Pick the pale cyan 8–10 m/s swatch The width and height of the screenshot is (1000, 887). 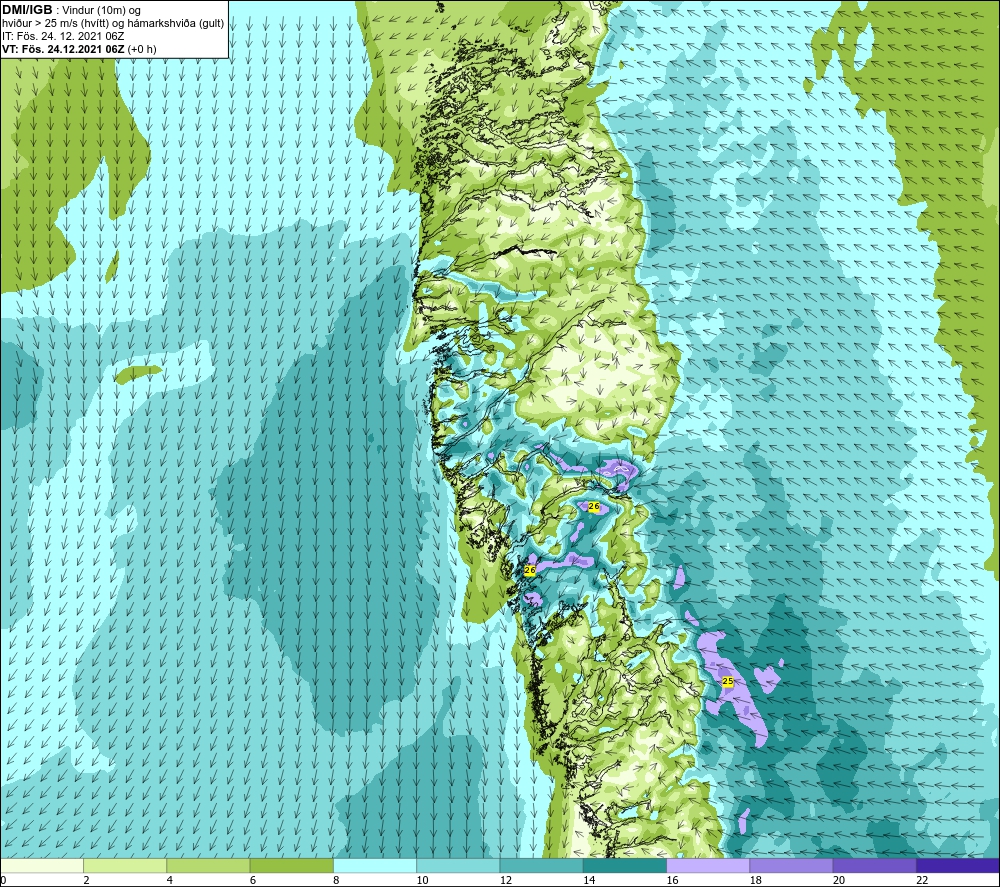tap(375, 866)
